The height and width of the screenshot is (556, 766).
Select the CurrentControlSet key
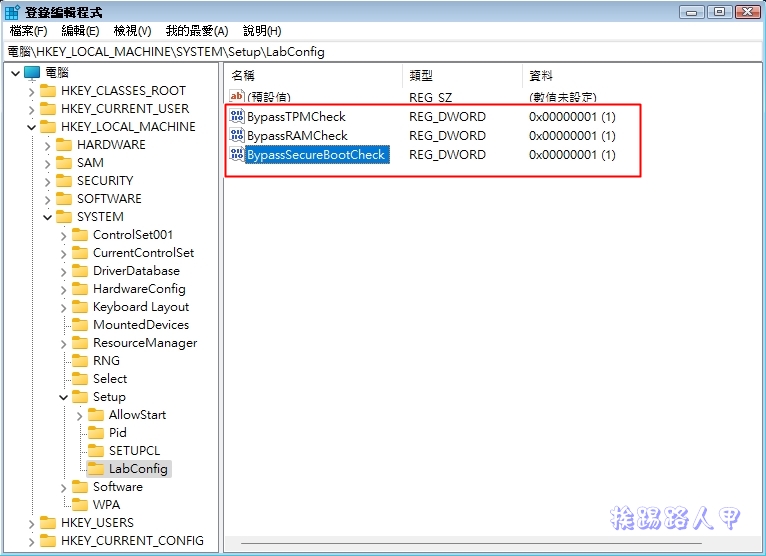[x=144, y=253]
